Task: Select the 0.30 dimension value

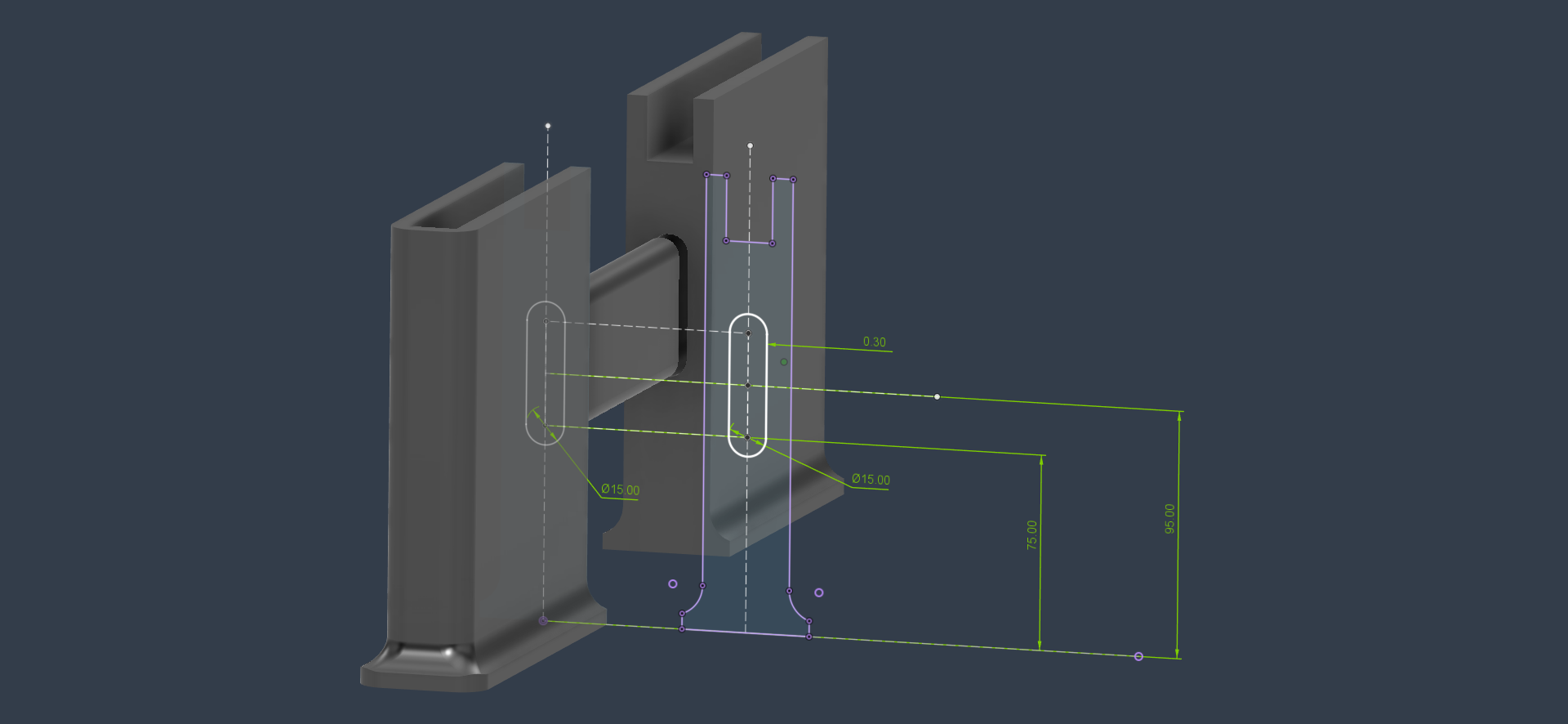Action: pyautogui.click(x=874, y=342)
